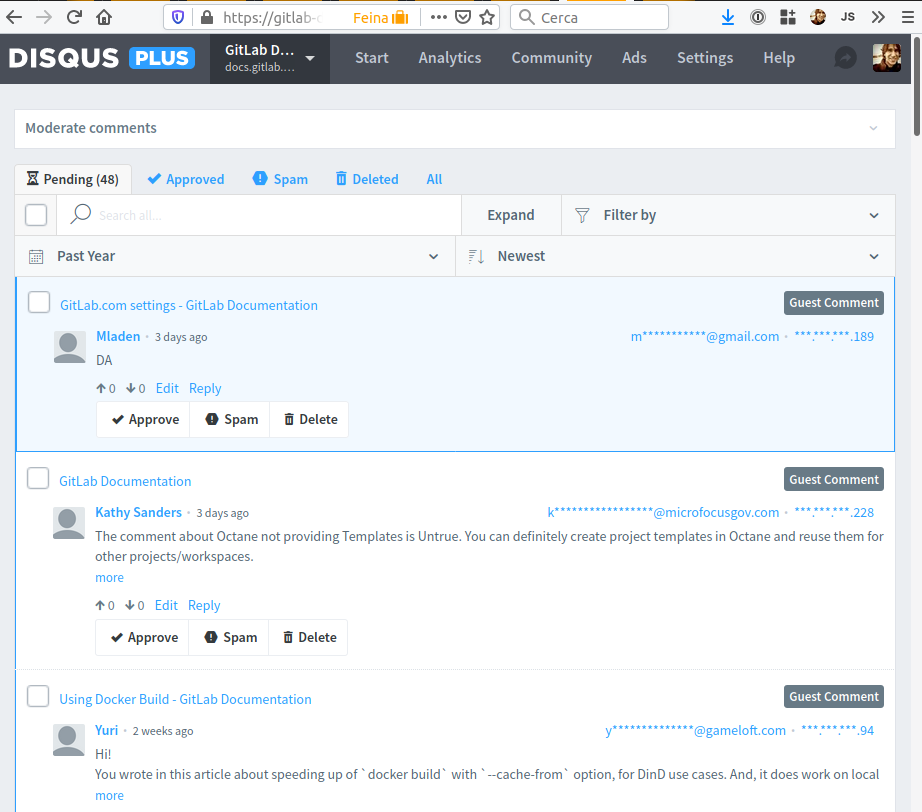The image size is (922, 812).
Task: Click the Disqus share arrow icon
Action: 845,58
